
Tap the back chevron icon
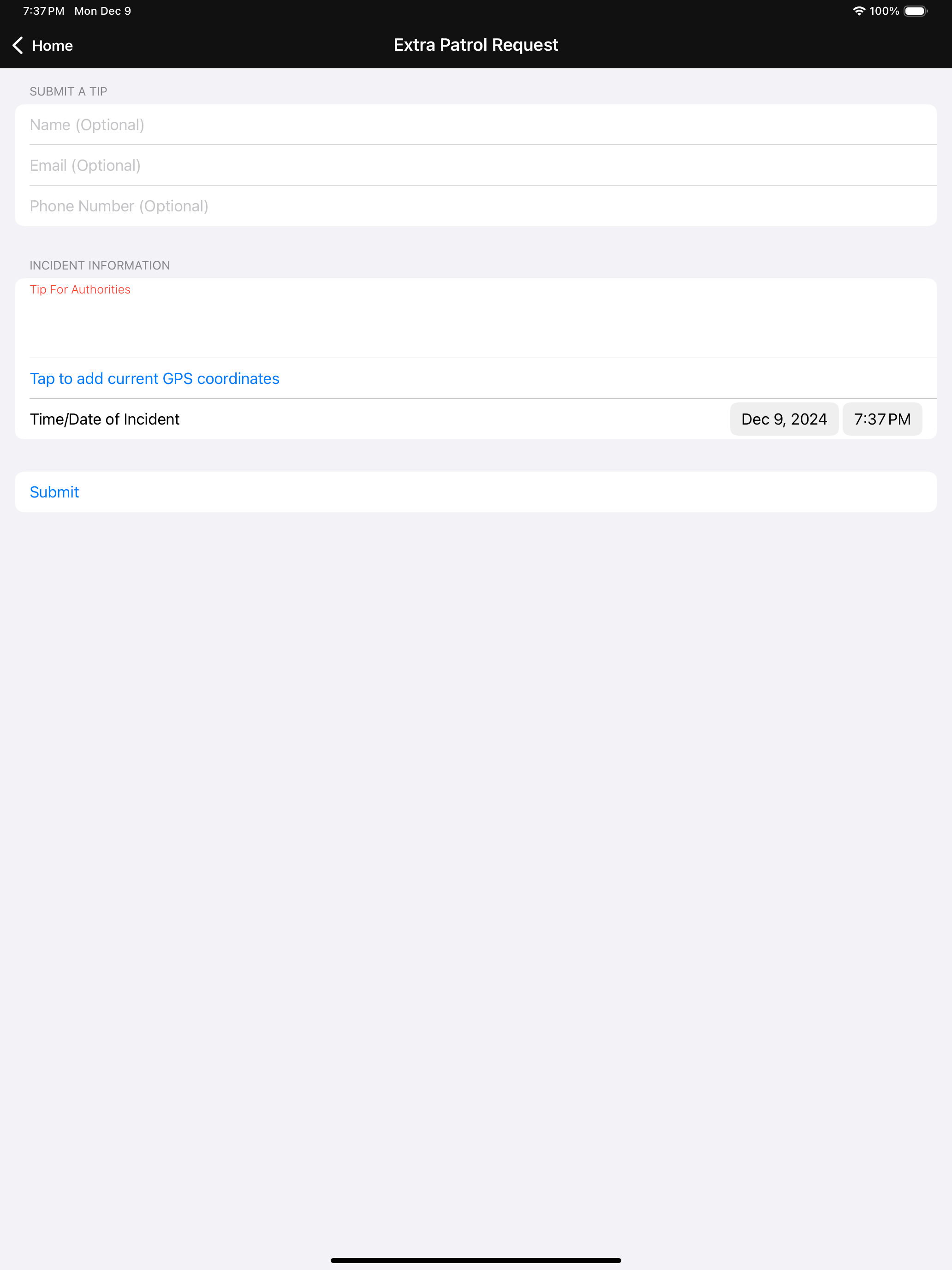(x=18, y=45)
